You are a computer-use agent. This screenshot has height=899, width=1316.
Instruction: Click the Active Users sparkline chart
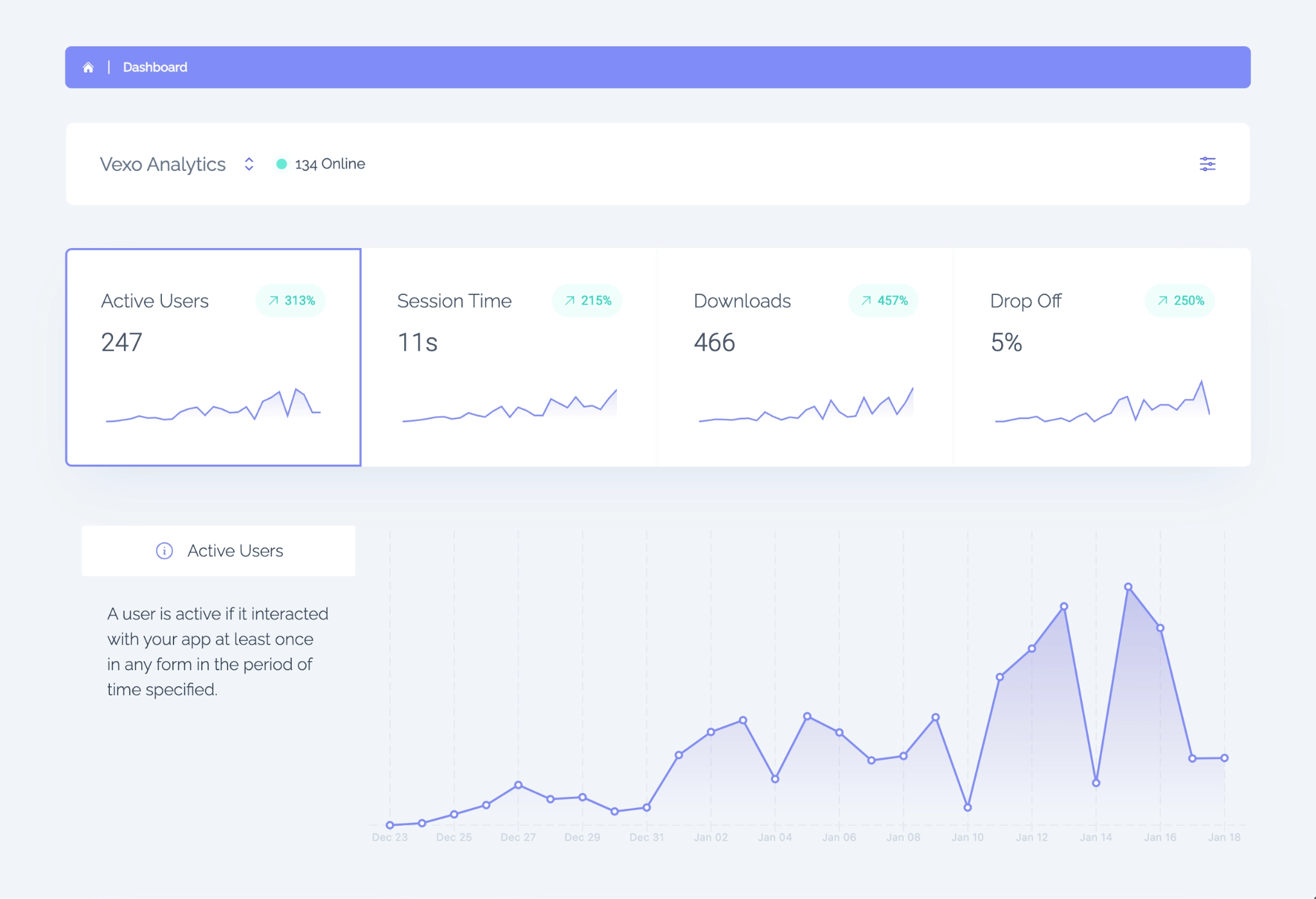(212, 408)
